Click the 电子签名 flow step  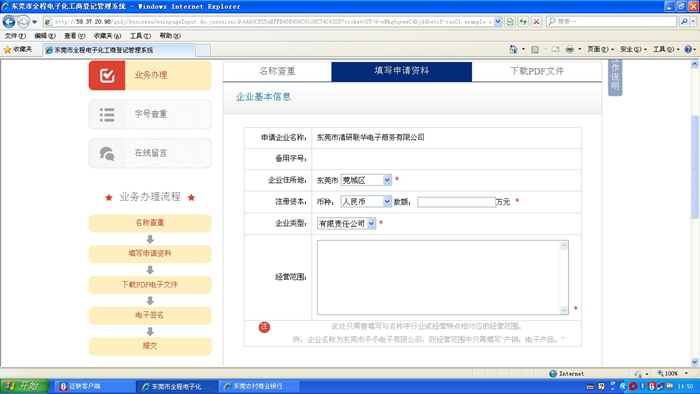pos(150,315)
